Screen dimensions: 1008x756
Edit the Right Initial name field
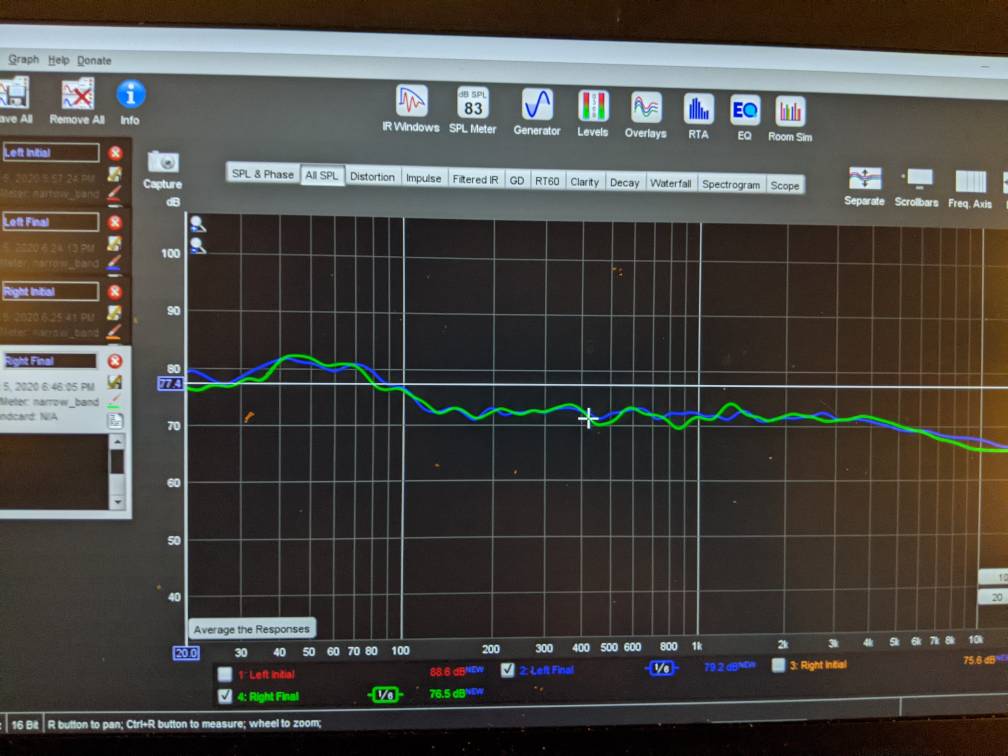[50, 291]
